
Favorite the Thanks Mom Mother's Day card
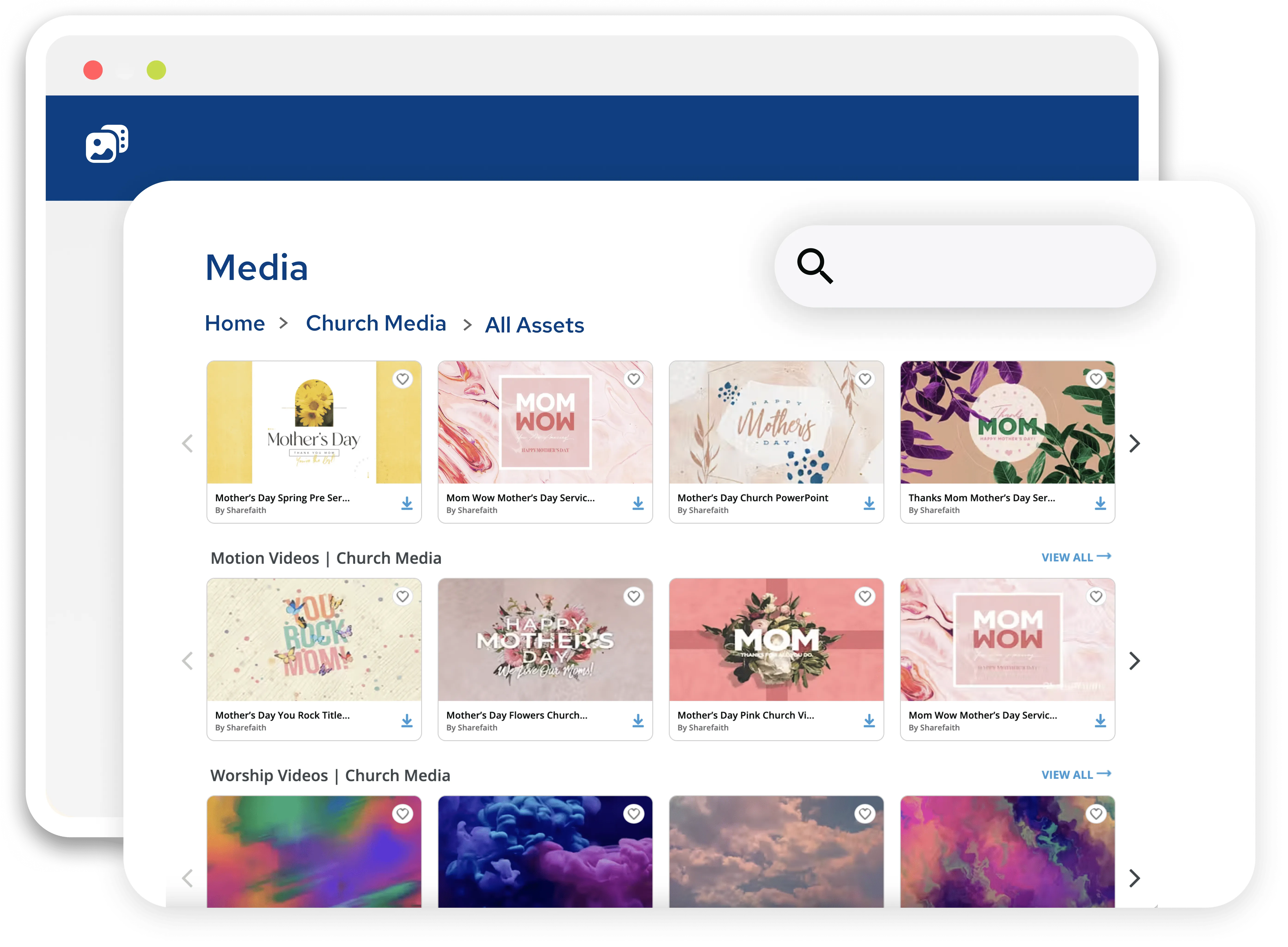[1096, 379]
